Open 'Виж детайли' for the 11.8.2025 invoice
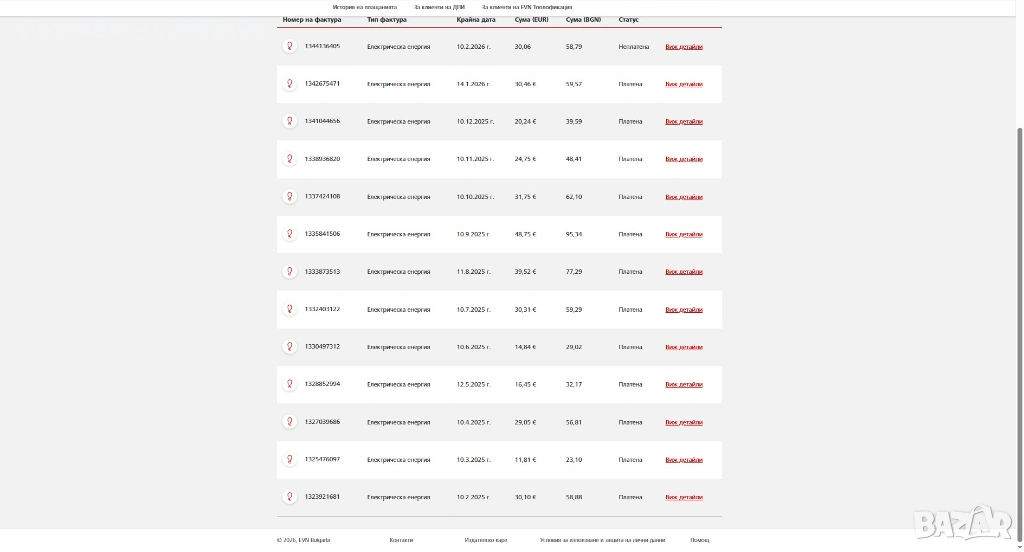Image resolution: width=1024 pixels, height=552 pixels. point(684,272)
